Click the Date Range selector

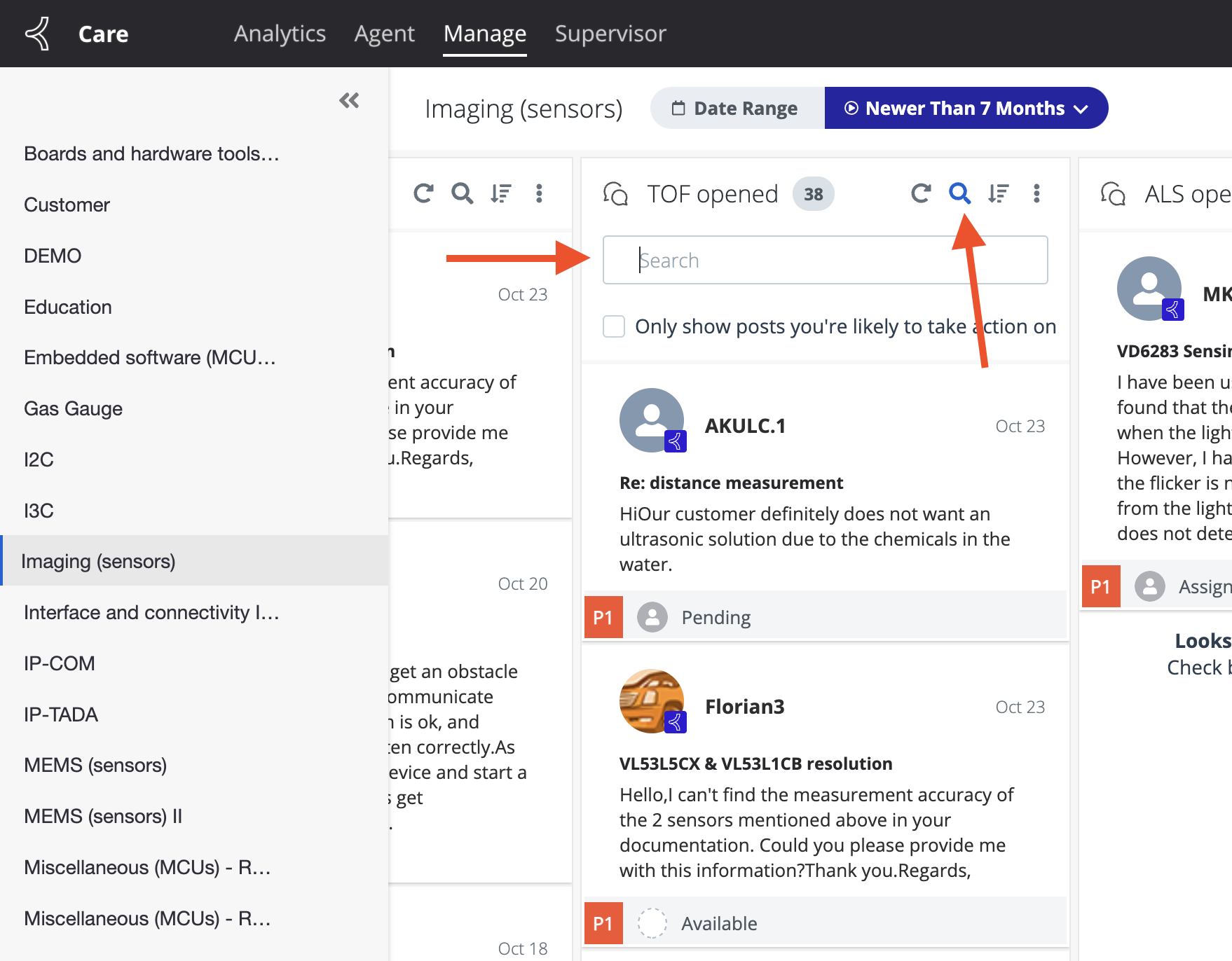point(737,109)
